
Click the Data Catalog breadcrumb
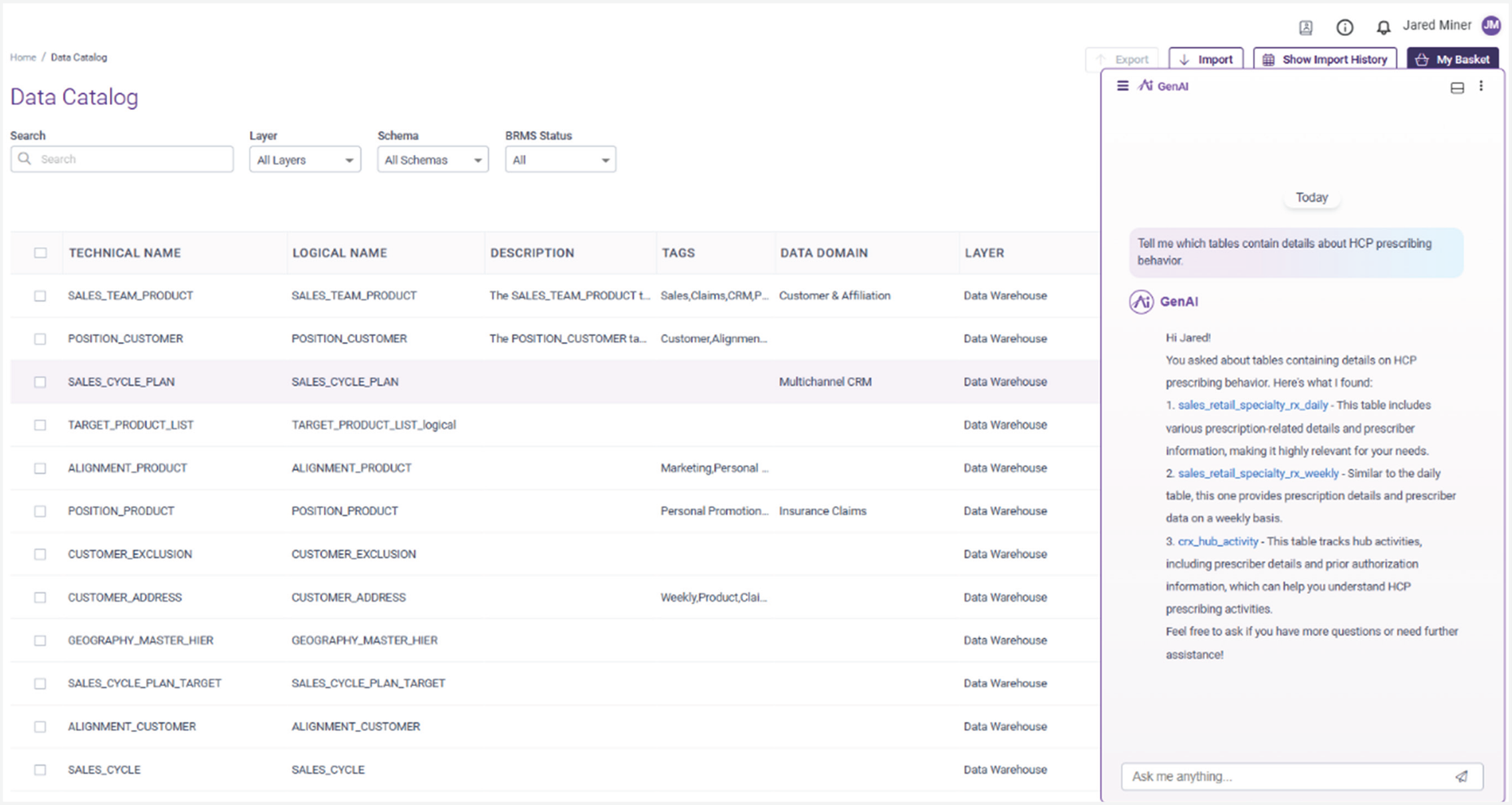click(x=79, y=57)
